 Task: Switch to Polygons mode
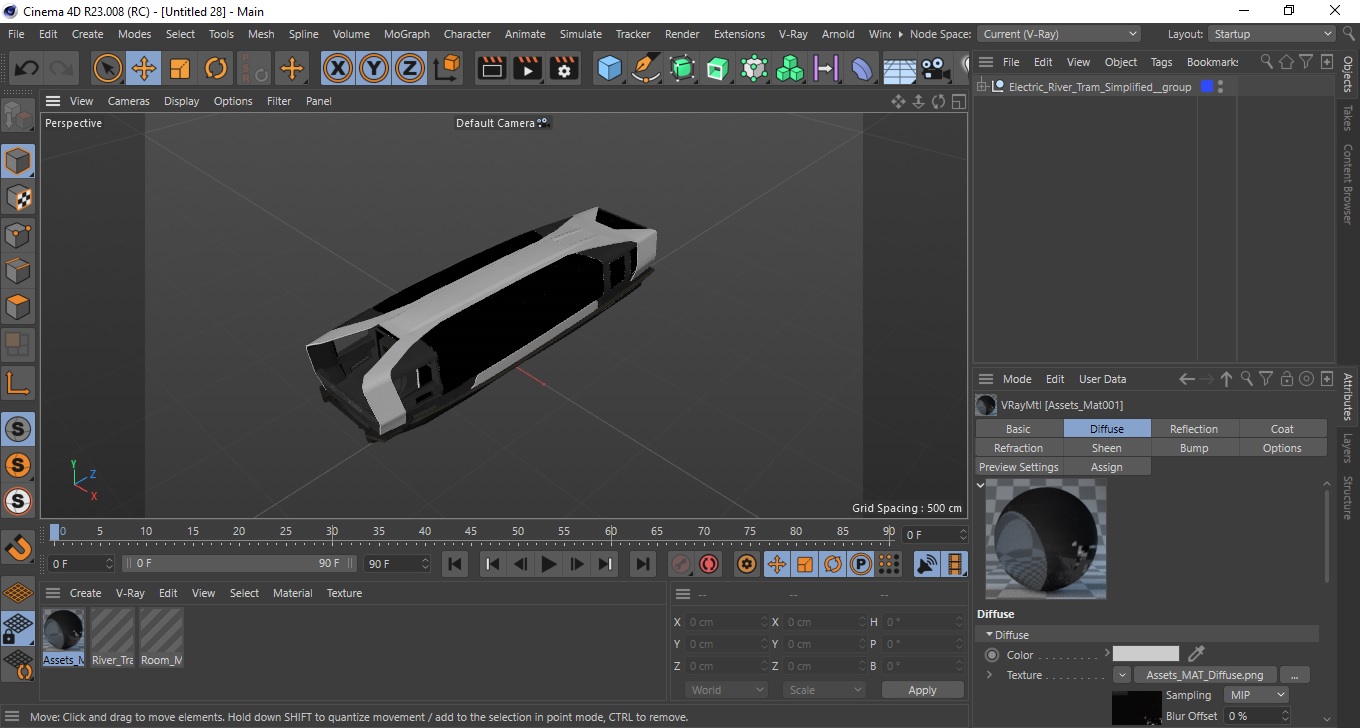coord(18,306)
